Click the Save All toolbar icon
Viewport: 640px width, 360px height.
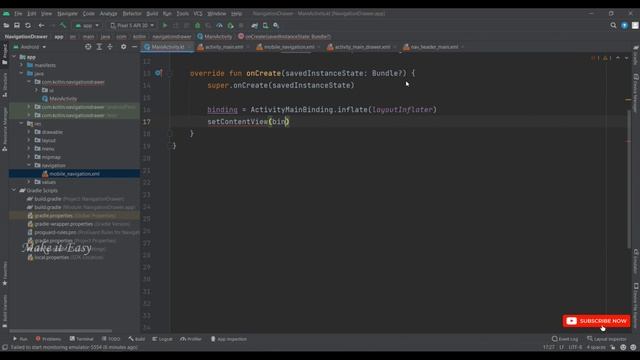pyautogui.click(x=17, y=25)
